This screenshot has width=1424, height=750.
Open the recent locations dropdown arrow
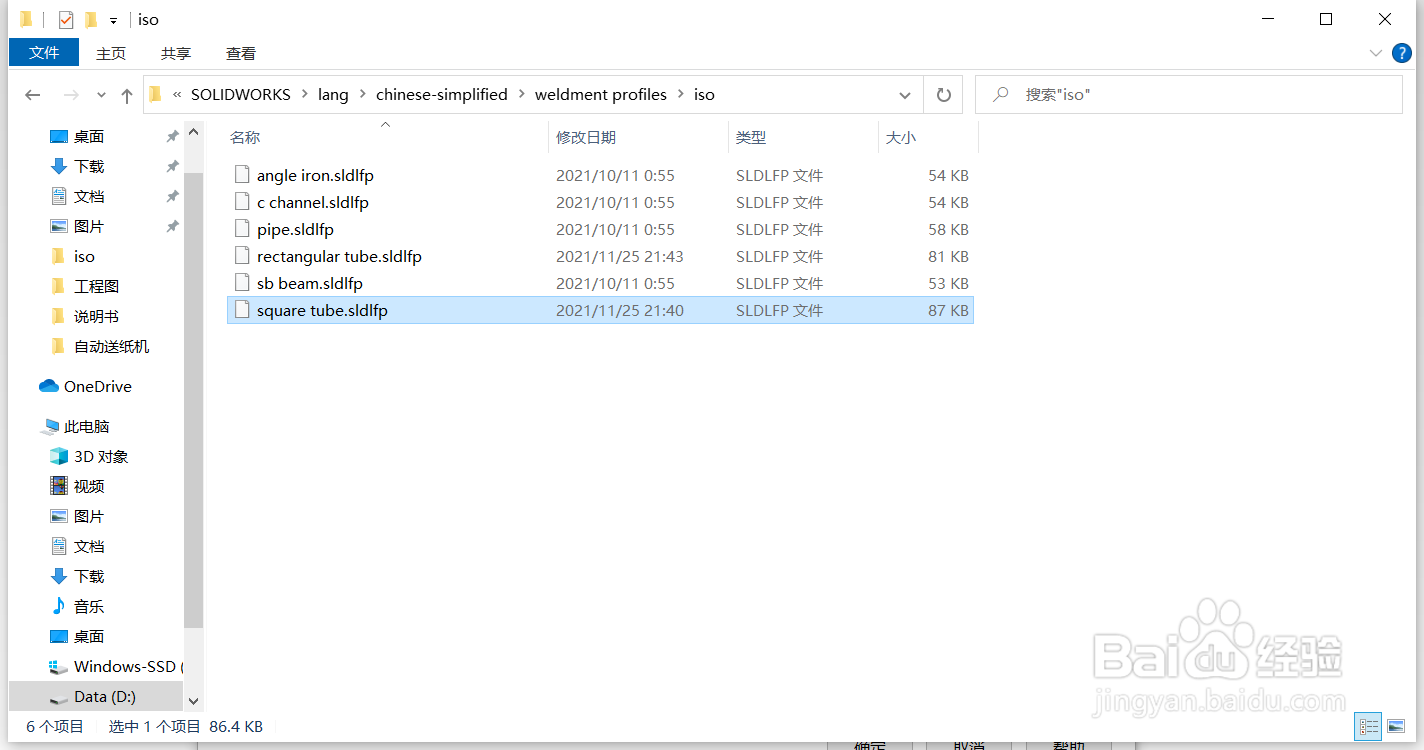pos(101,96)
